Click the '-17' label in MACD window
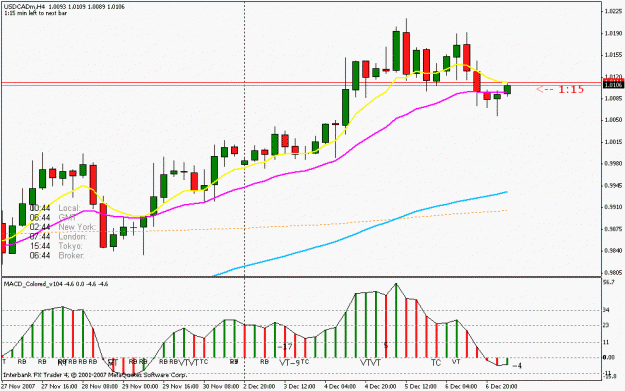The width and height of the screenshot is (625, 391). (x=285, y=347)
